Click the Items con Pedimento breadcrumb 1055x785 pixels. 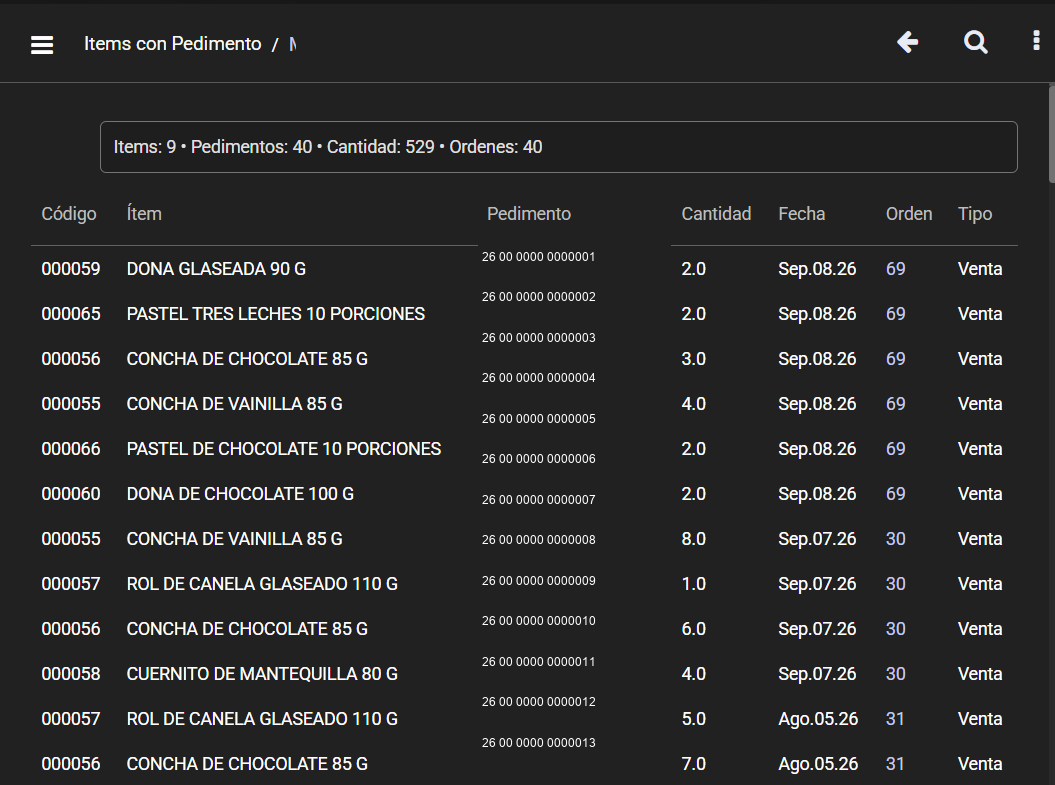[x=172, y=44]
